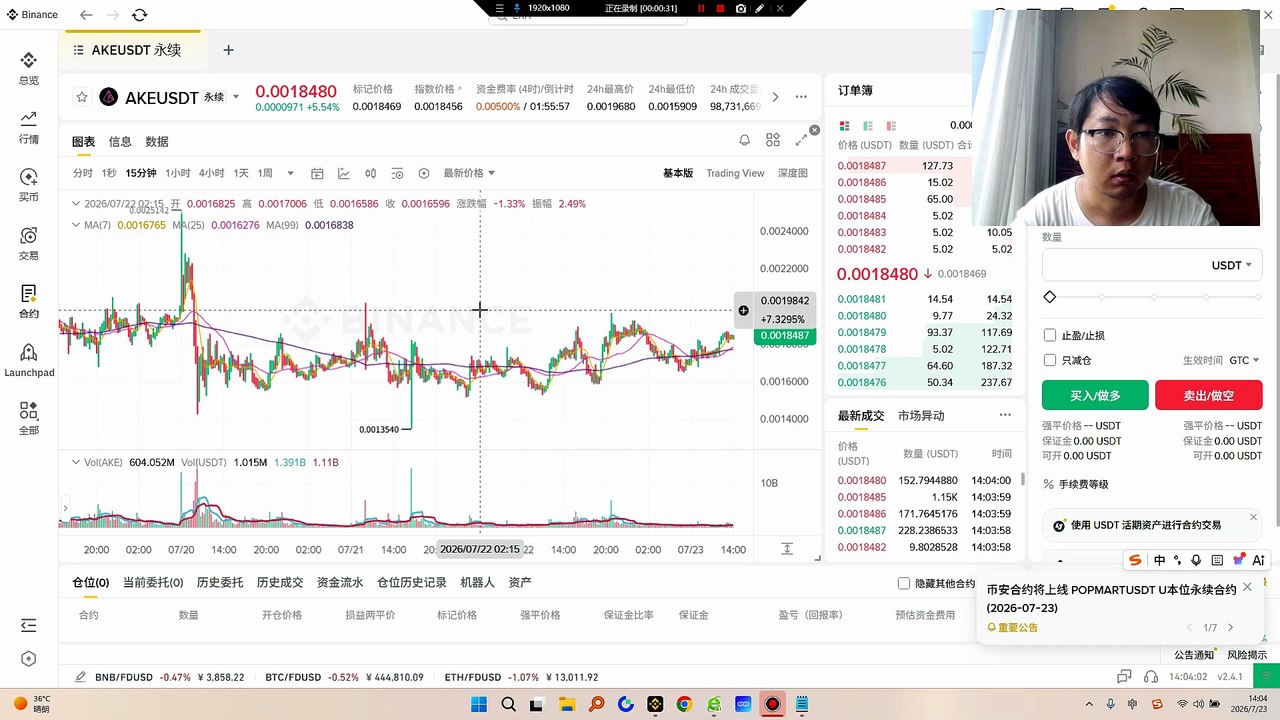Click the line chart style icon

pos(344,173)
